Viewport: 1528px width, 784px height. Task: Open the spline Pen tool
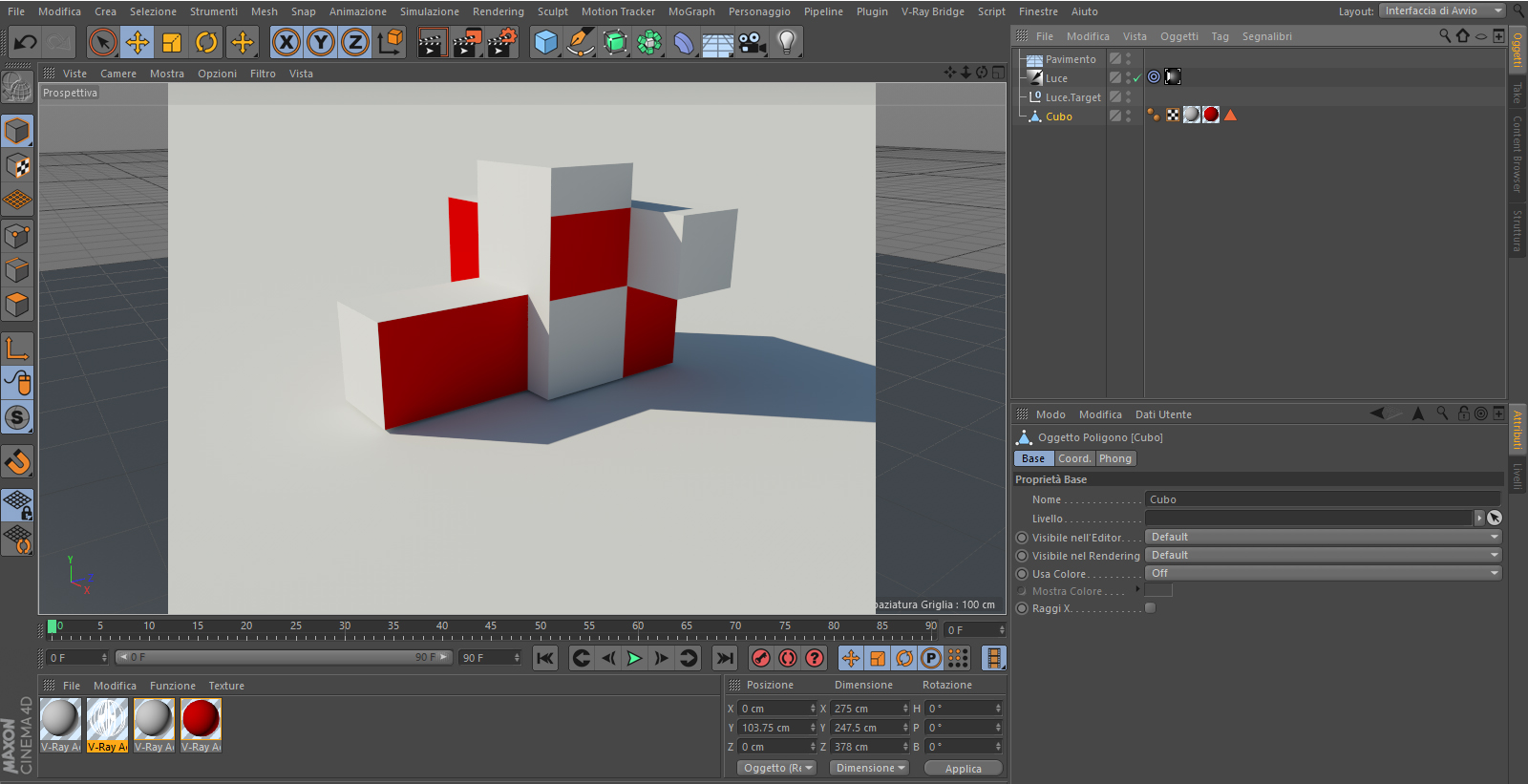(x=580, y=42)
